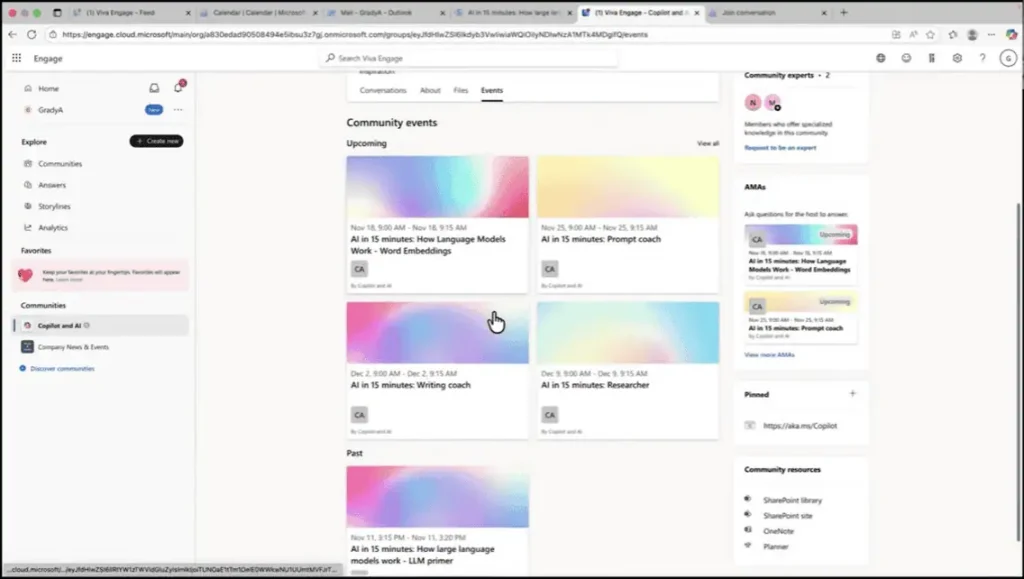Open Planner community resource
Screen dimensions: 1024x579
pyautogui.click(x=776, y=547)
